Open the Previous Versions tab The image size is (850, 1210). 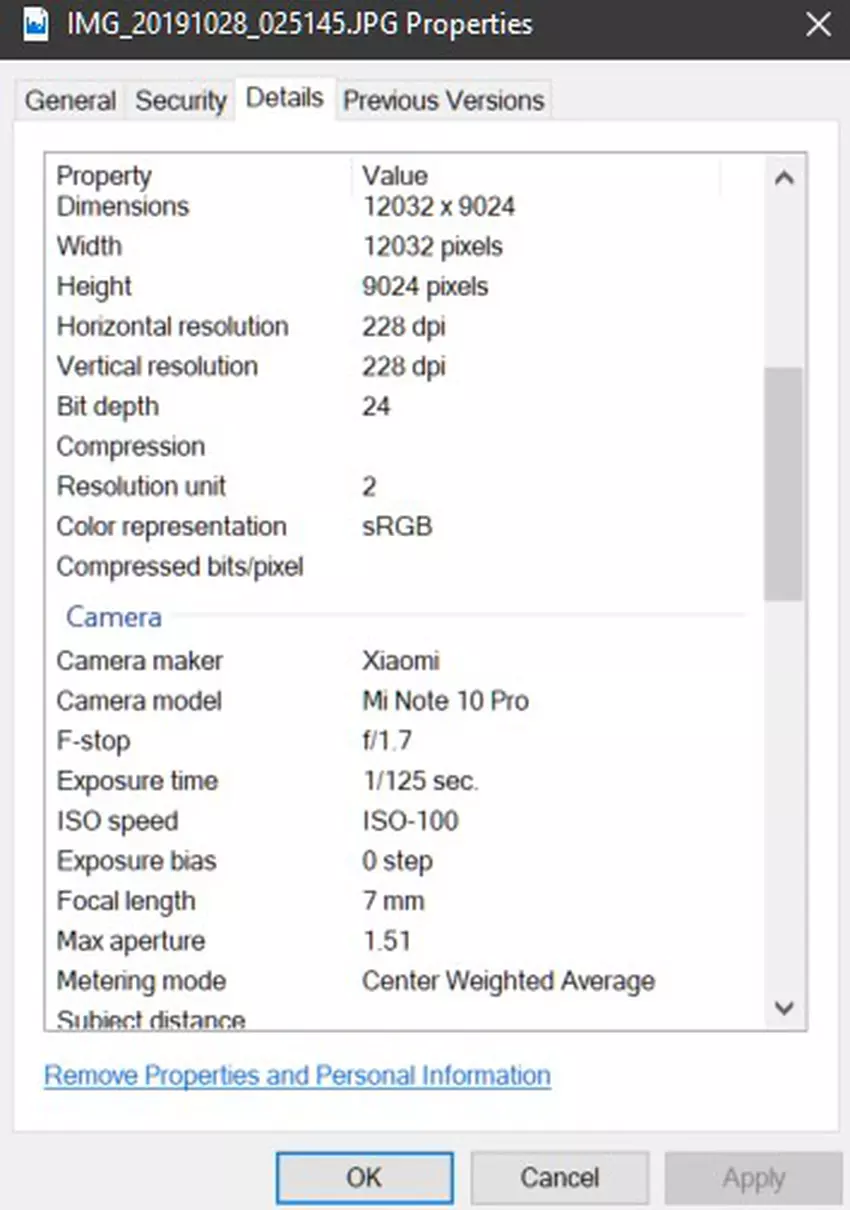(x=443, y=101)
